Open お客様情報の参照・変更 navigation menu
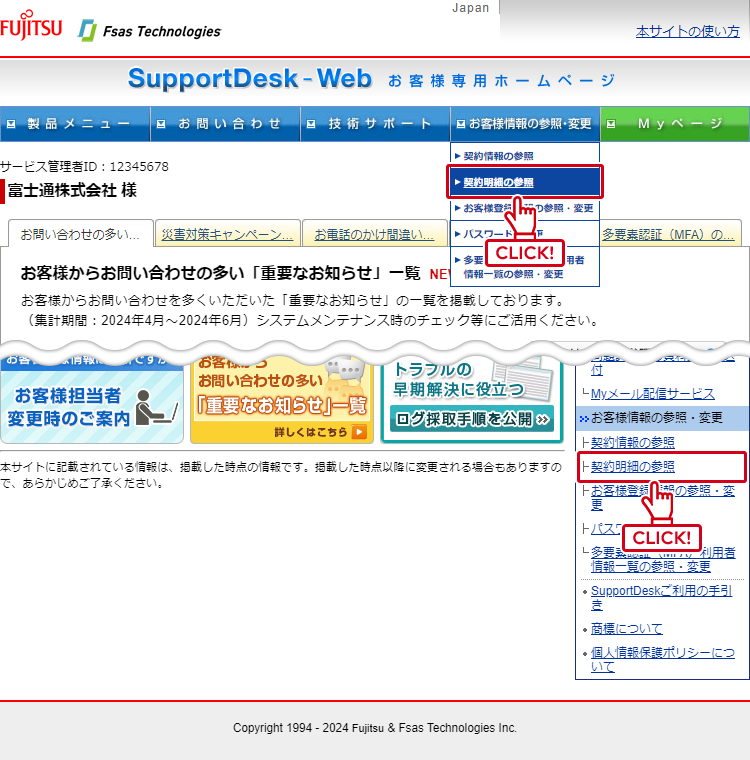750x760 pixels. [x=526, y=124]
